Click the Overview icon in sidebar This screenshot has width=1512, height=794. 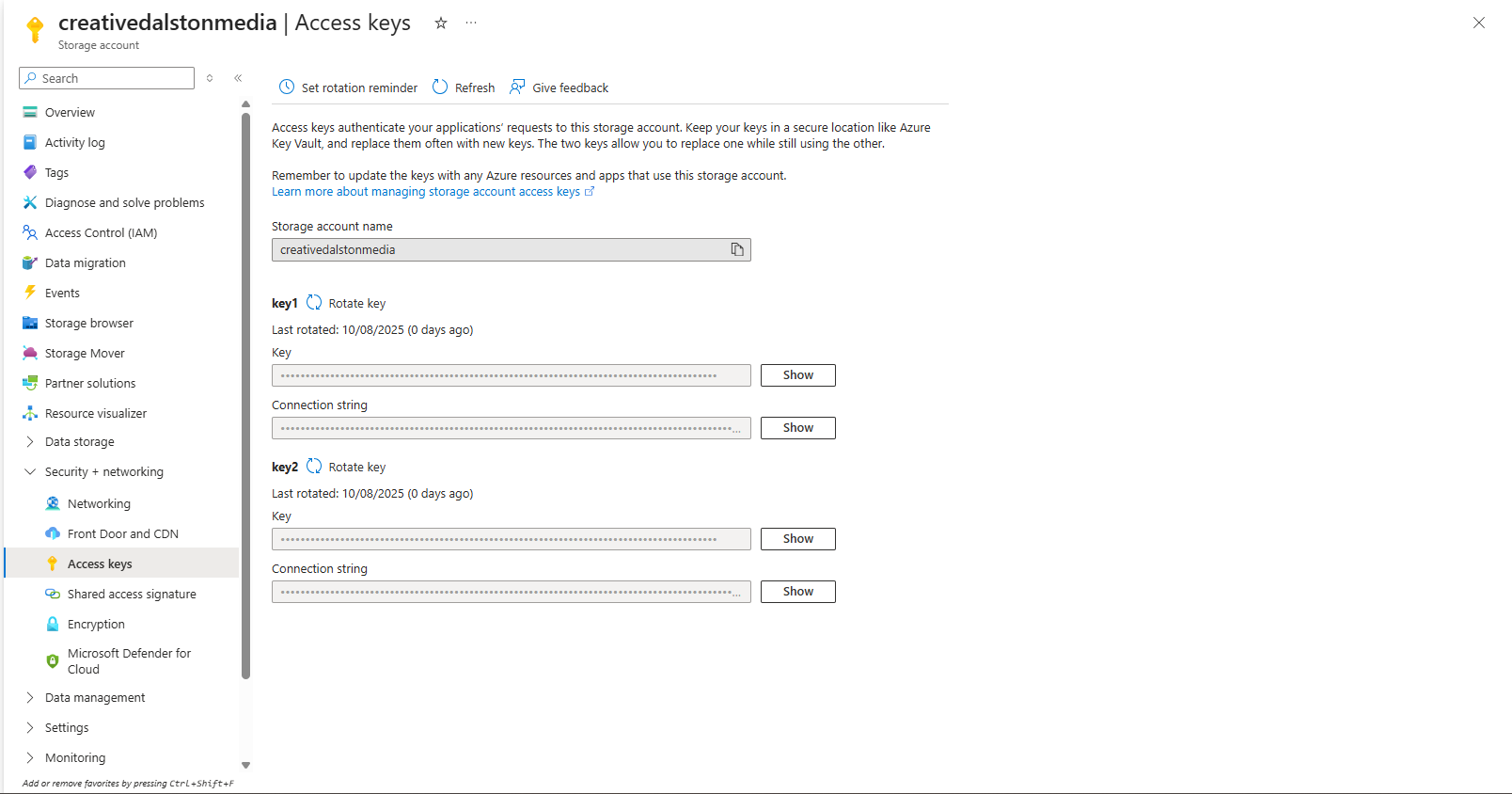tap(30, 112)
